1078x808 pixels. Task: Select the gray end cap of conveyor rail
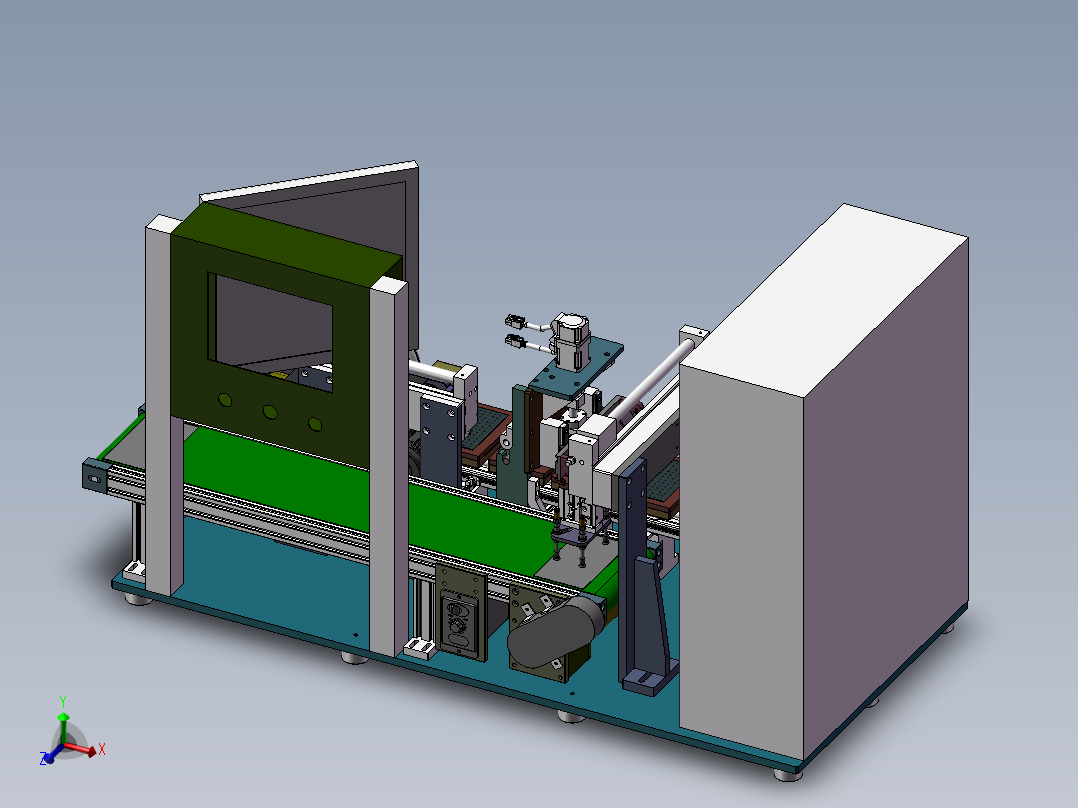click(96, 474)
